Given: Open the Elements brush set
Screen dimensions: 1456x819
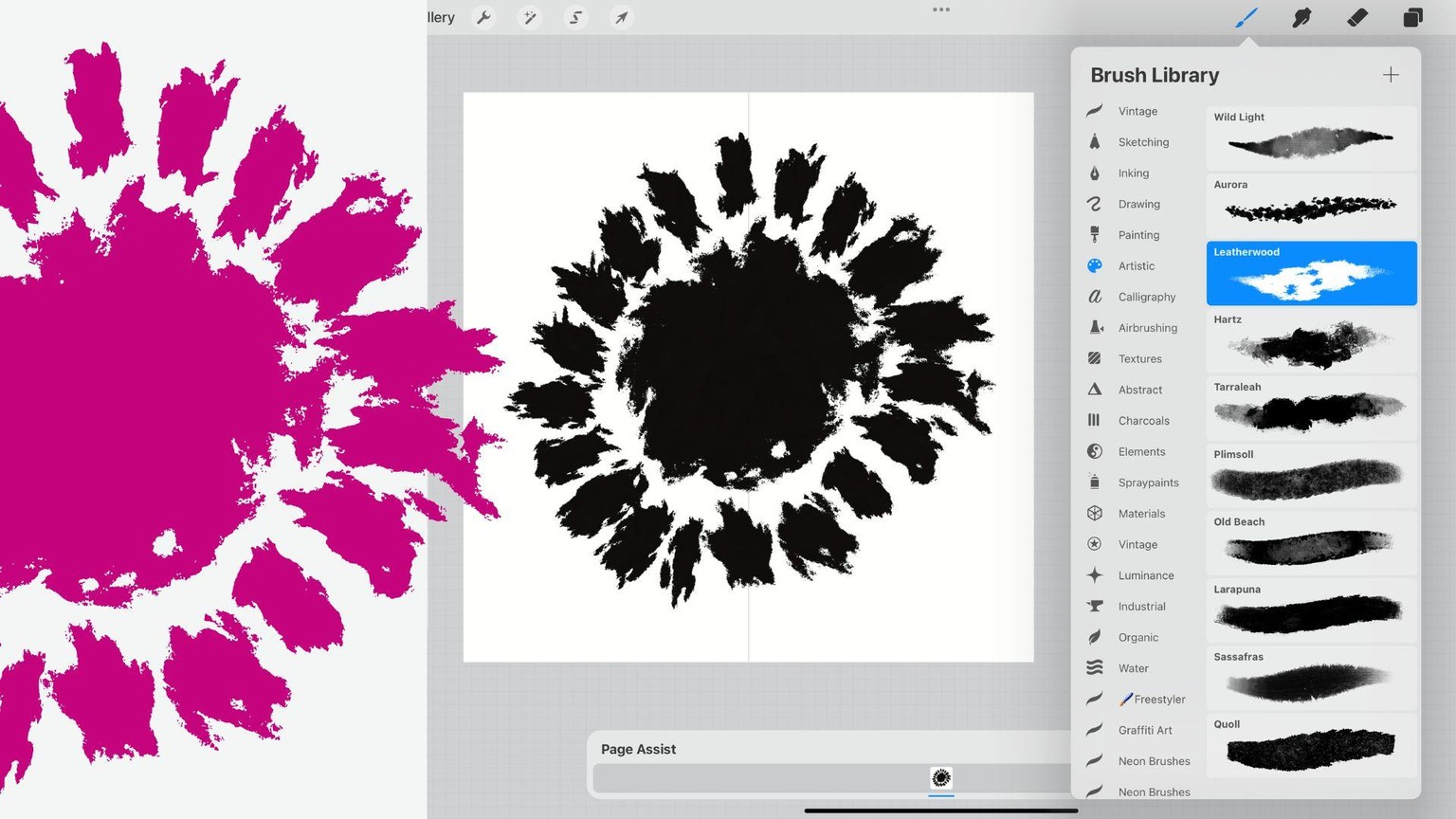Looking at the screenshot, I should pos(1142,452).
